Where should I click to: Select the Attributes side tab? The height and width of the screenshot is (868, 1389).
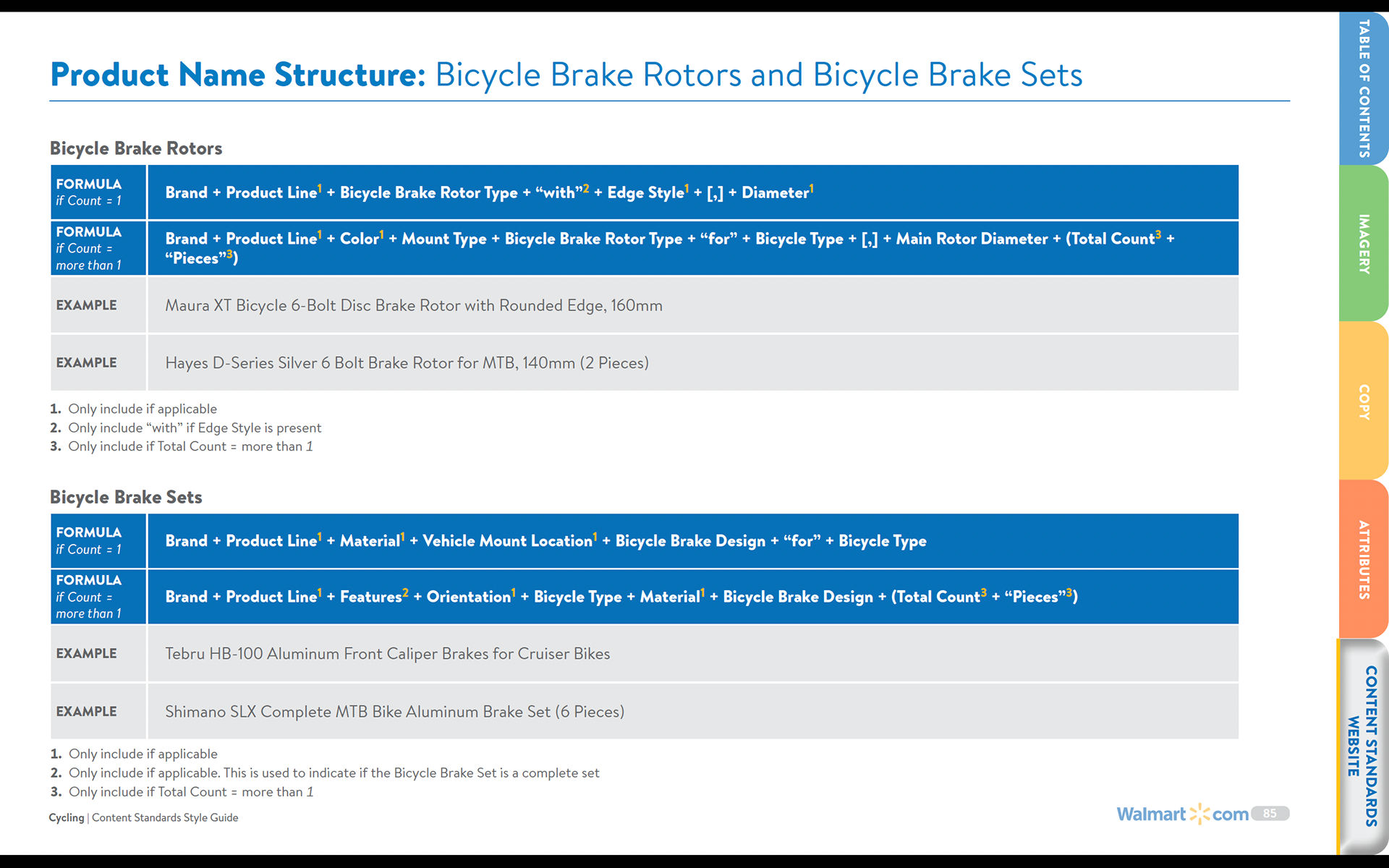point(1363,559)
